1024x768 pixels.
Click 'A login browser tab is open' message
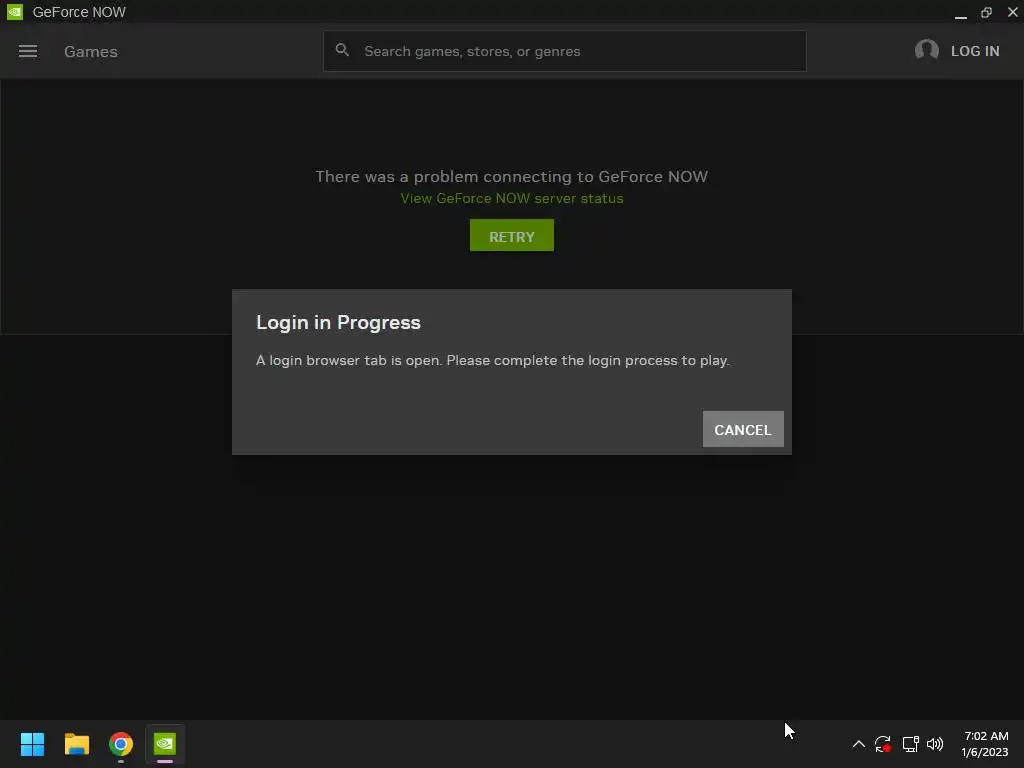493,360
